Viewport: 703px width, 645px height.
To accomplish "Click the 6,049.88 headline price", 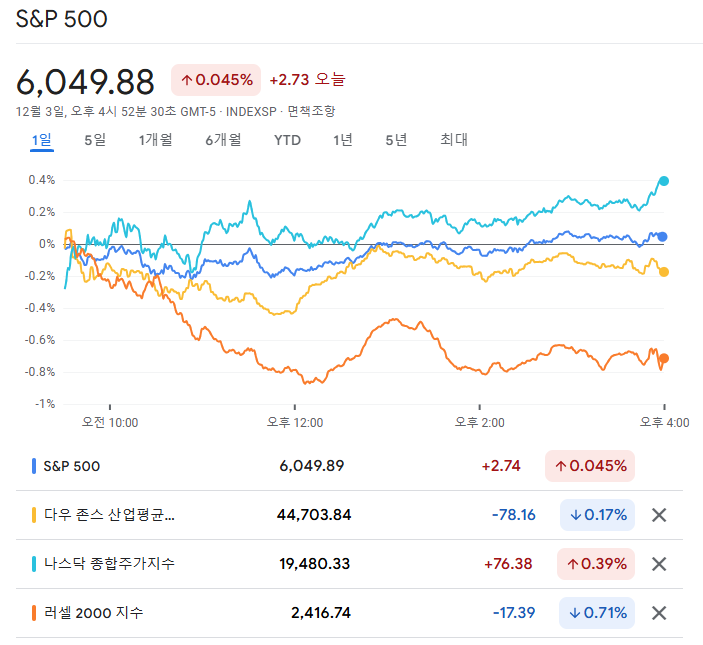I will (85, 82).
